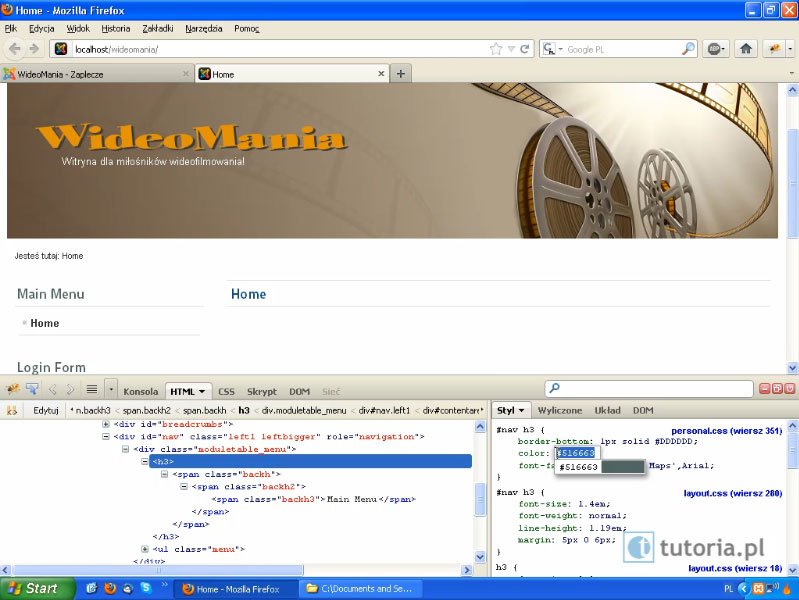Screen dimensions: 799x600
Task: Open the Styl panel dropdown menu
Action: tap(508, 410)
